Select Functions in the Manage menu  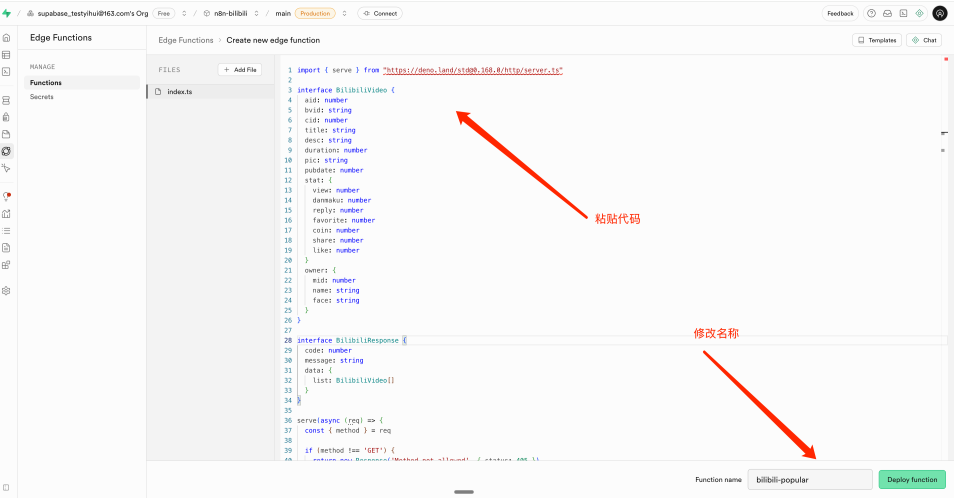(x=45, y=83)
